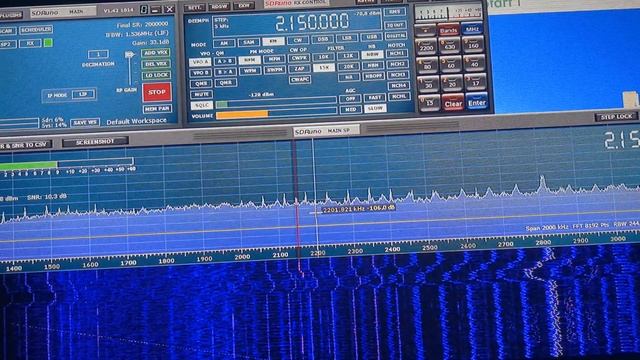Click the blue Enter keypad button
This screenshot has height=360, width=640.
point(476,102)
